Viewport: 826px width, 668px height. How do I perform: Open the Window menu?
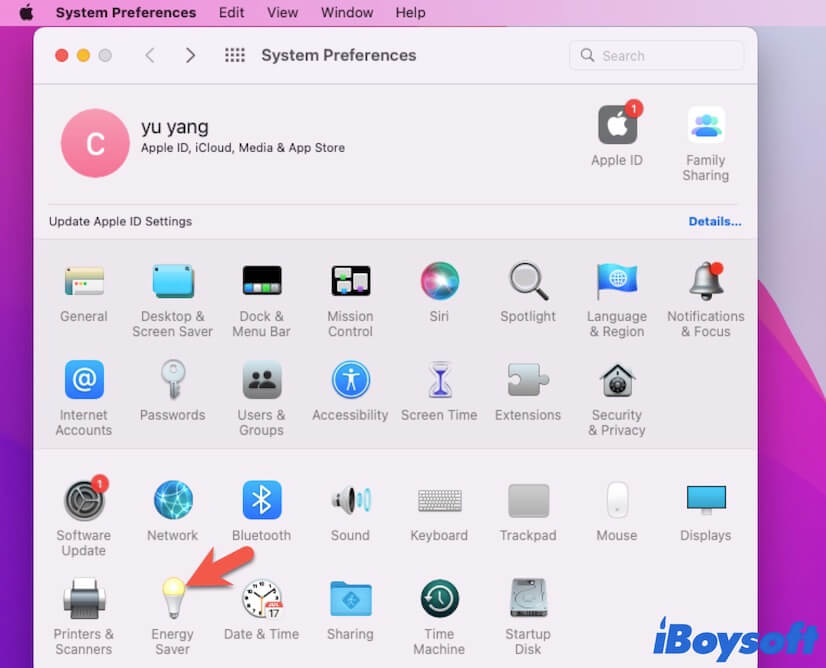[347, 13]
